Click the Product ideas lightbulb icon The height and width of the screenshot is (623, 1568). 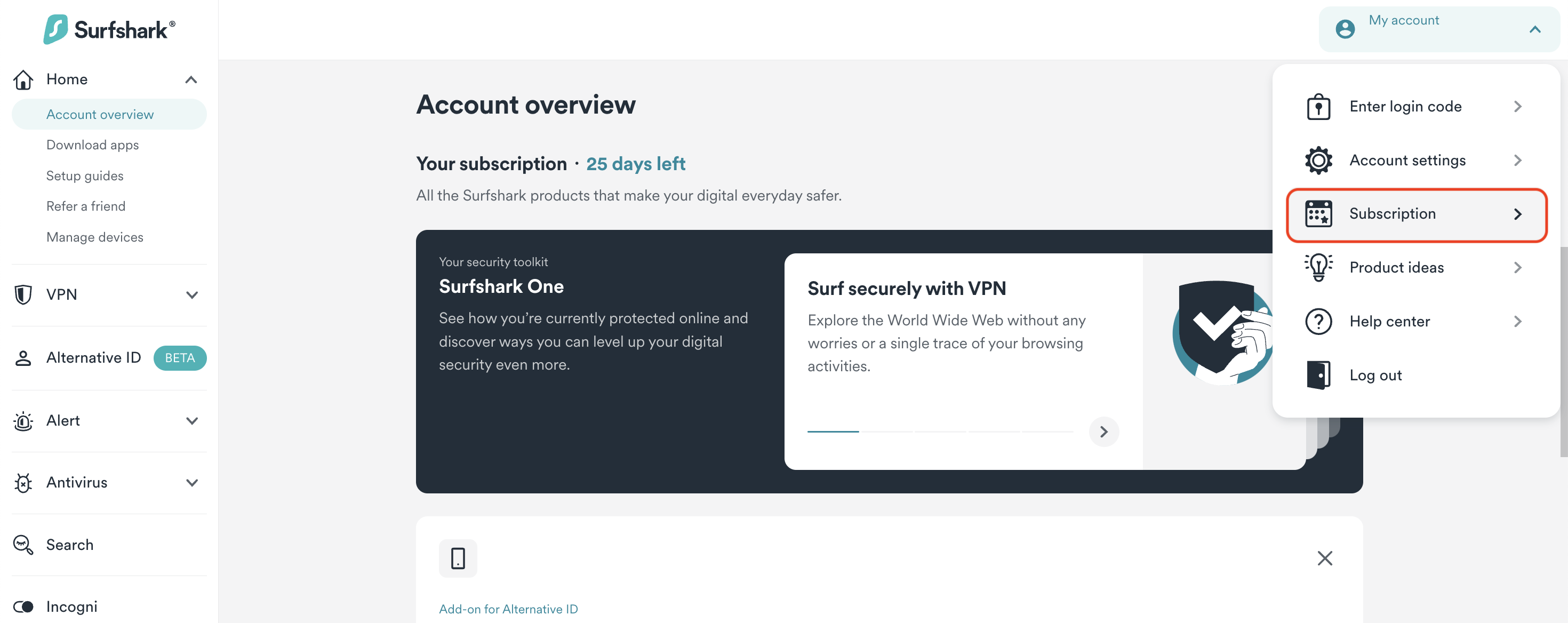(1318, 267)
